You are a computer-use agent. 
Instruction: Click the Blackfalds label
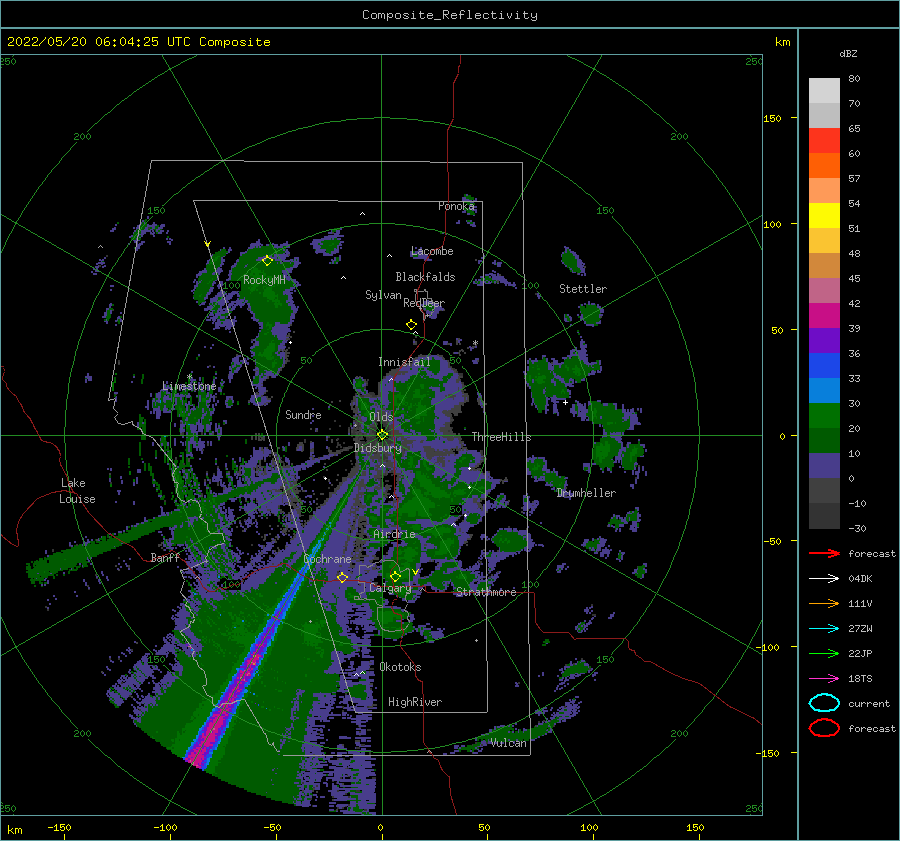click(x=425, y=277)
